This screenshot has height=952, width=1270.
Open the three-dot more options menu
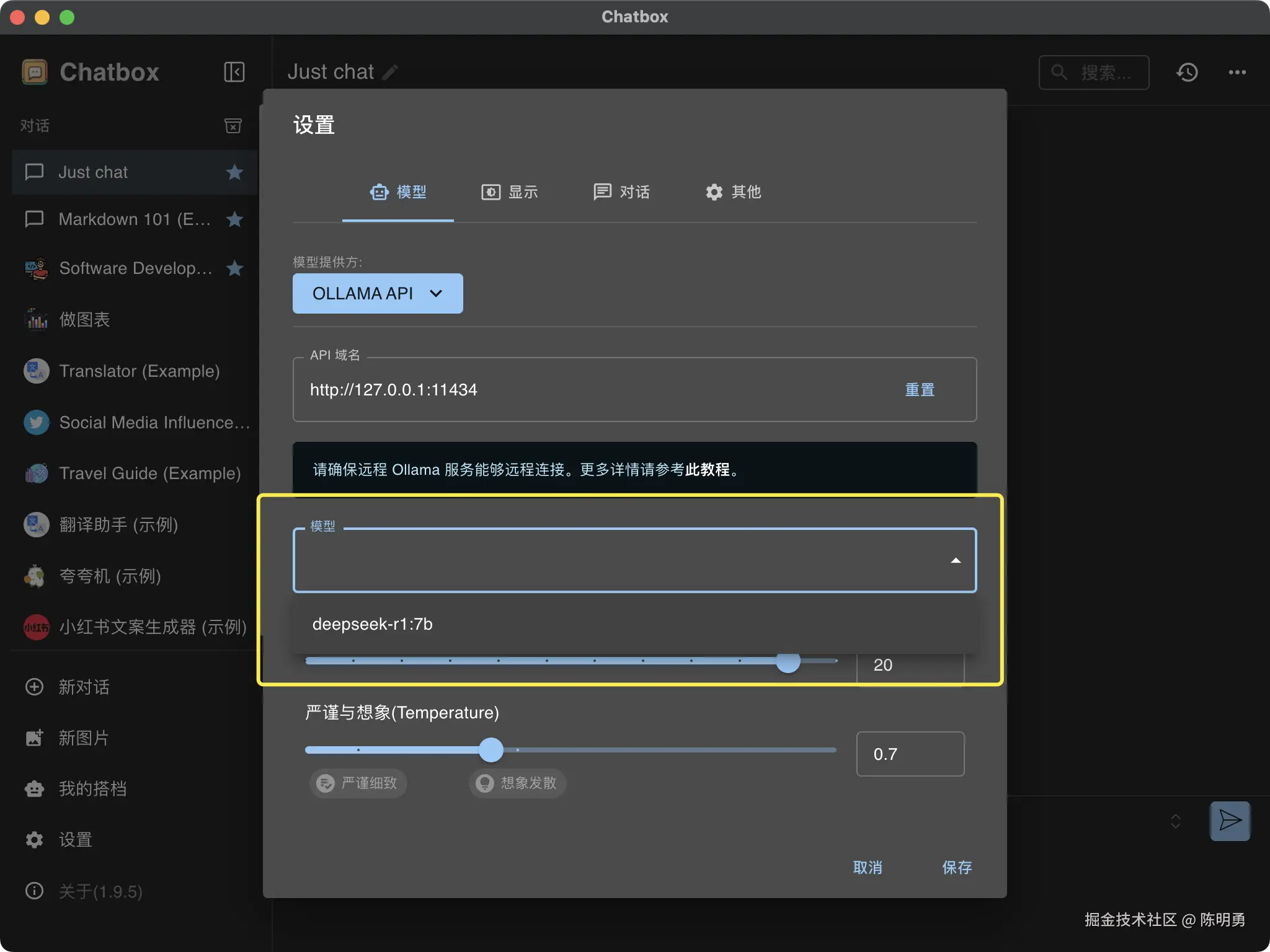[x=1237, y=73]
